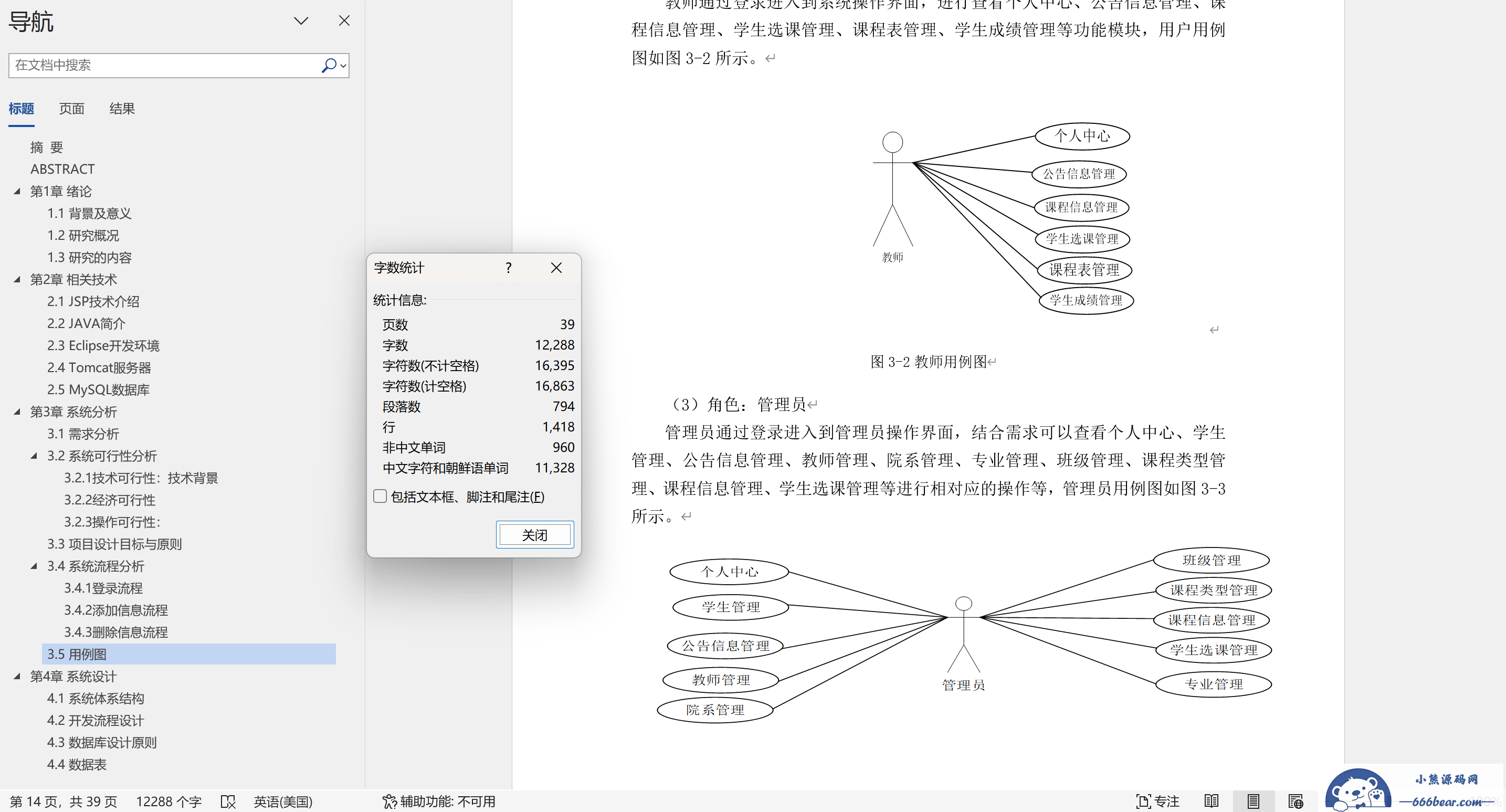Collapse the 3.2 系统可行性分析 heading
The height and width of the screenshot is (812, 1506).
click(34, 456)
